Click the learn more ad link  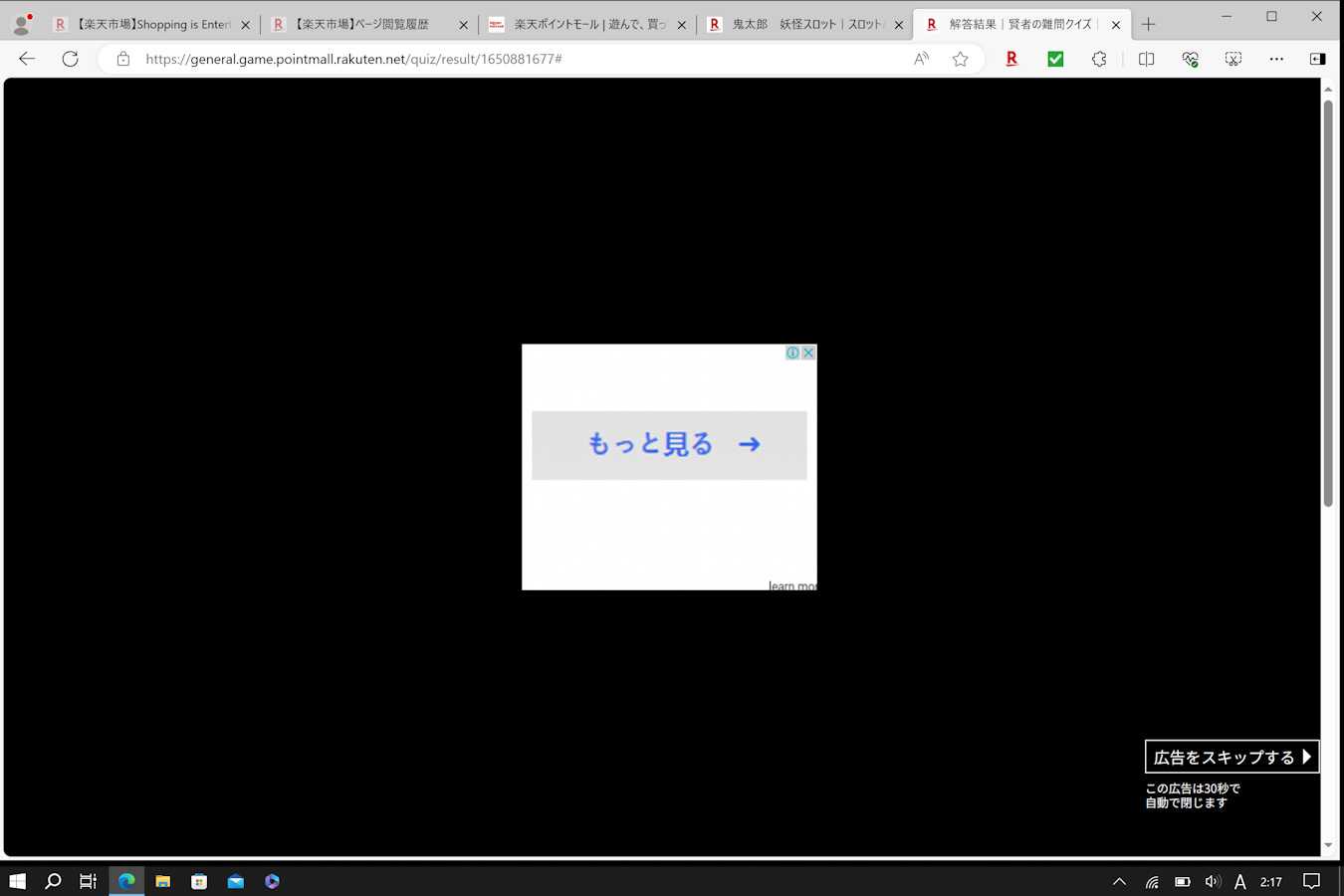pos(792,585)
